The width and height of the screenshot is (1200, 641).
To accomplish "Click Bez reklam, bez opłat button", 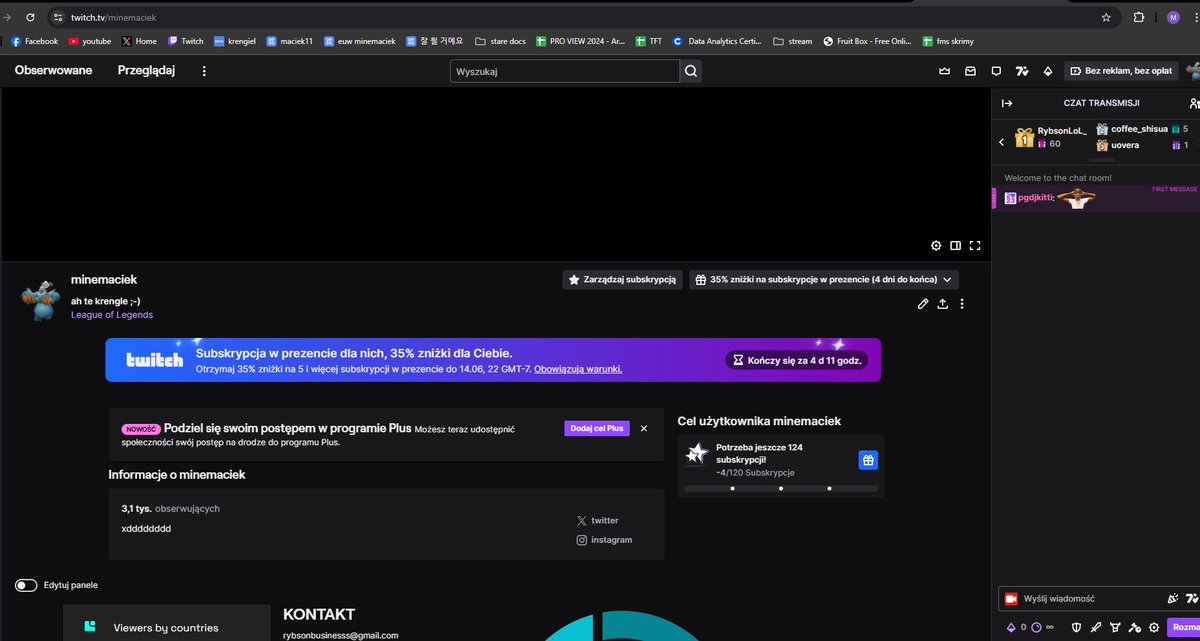I will point(1121,71).
